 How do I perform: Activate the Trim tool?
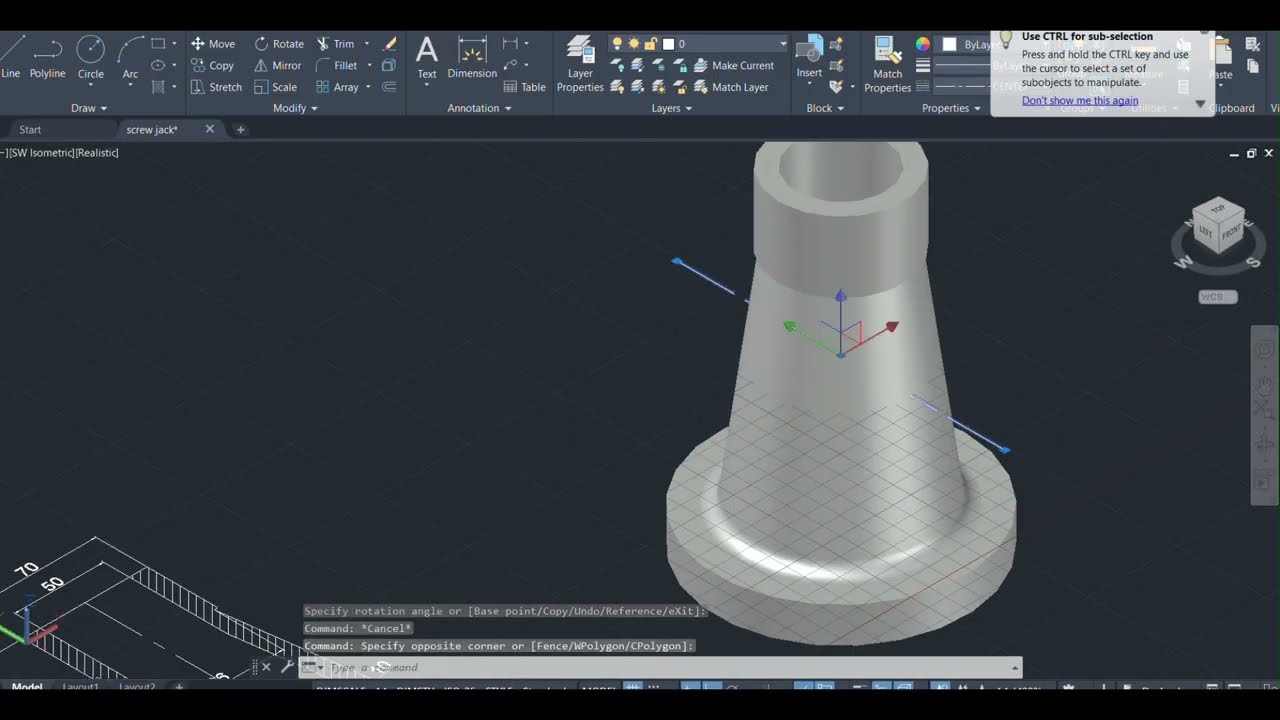tap(335, 44)
